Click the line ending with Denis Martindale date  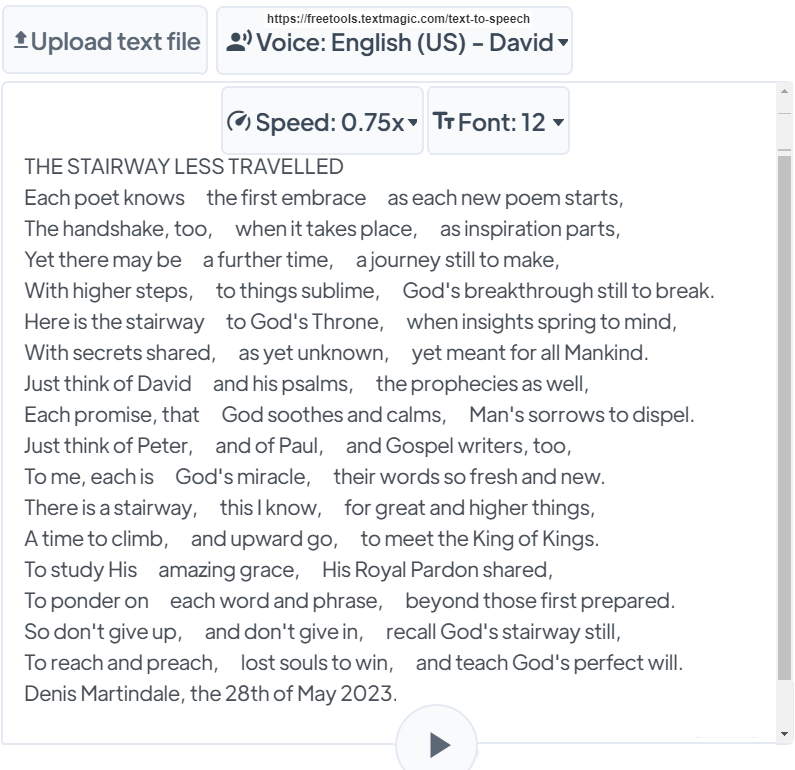[x=210, y=693]
